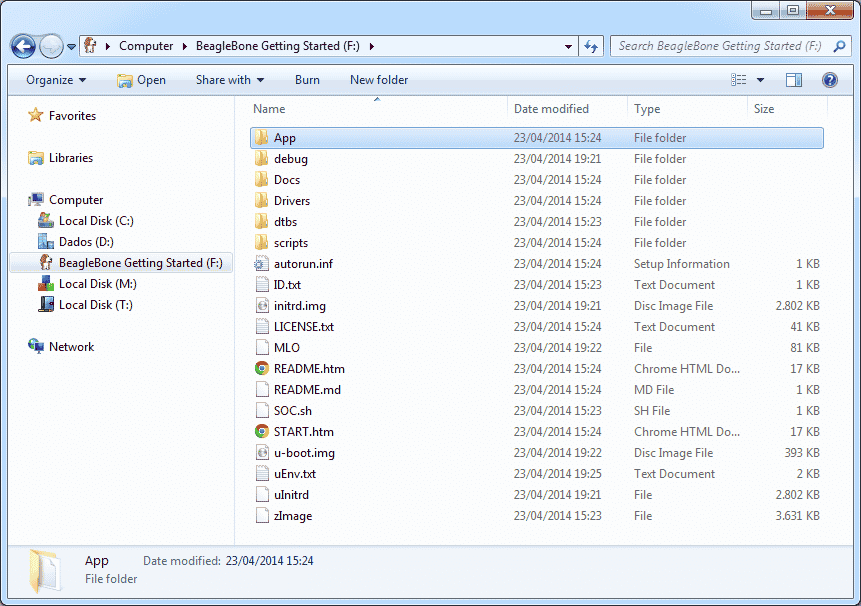Sort by the Type column header
The width and height of the screenshot is (861, 606).
[647, 109]
